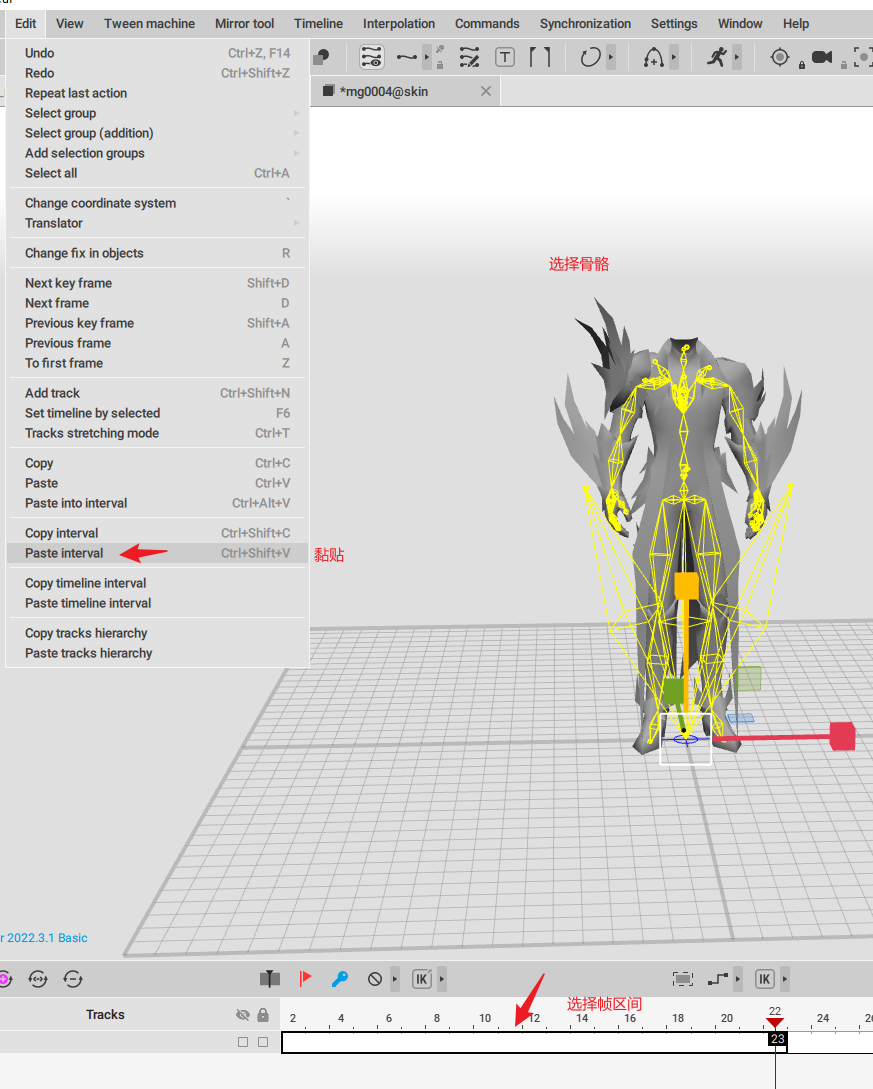Viewport: 873px width, 1089px height.
Task: Expand the Select group submenu
Action: coord(157,113)
